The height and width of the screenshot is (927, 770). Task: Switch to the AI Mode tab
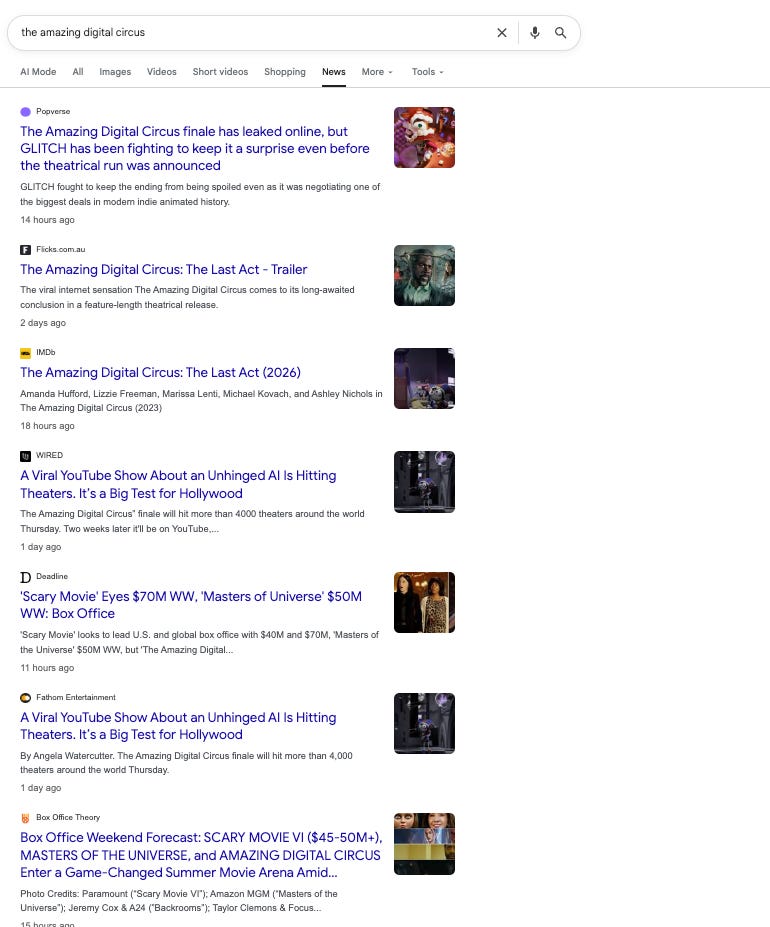pos(38,72)
